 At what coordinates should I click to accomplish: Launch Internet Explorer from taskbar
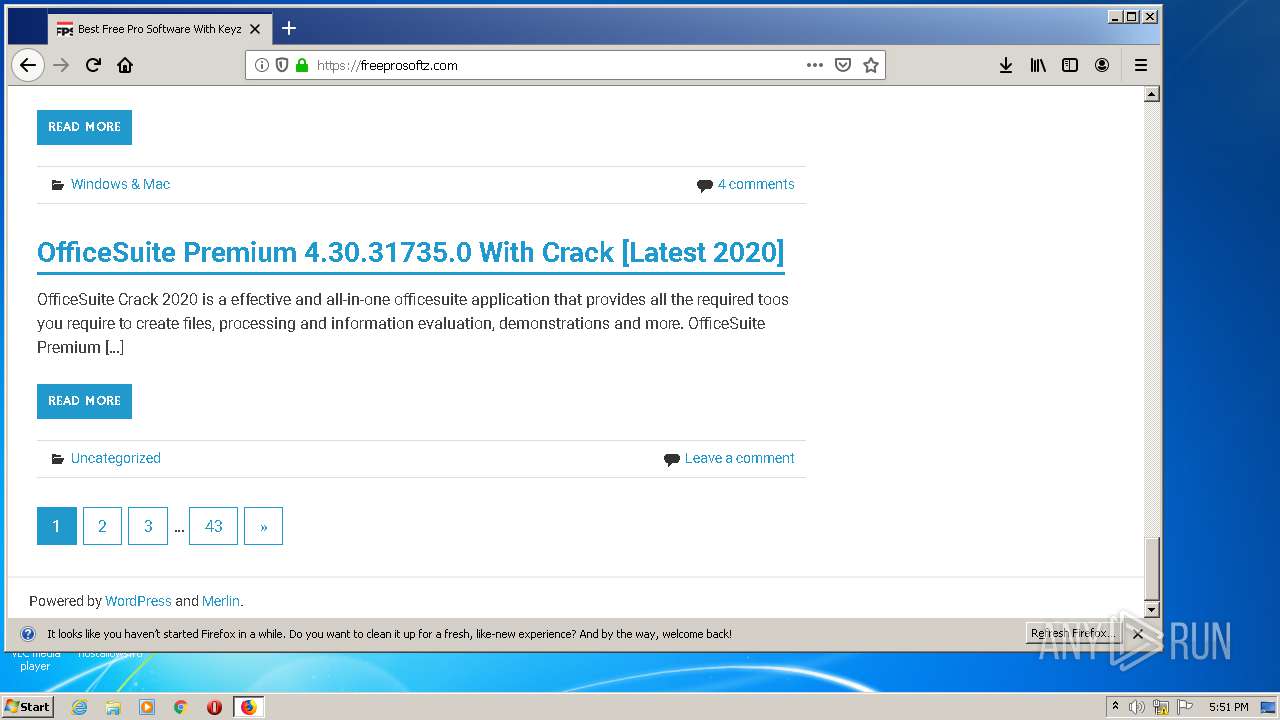(79, 707)
